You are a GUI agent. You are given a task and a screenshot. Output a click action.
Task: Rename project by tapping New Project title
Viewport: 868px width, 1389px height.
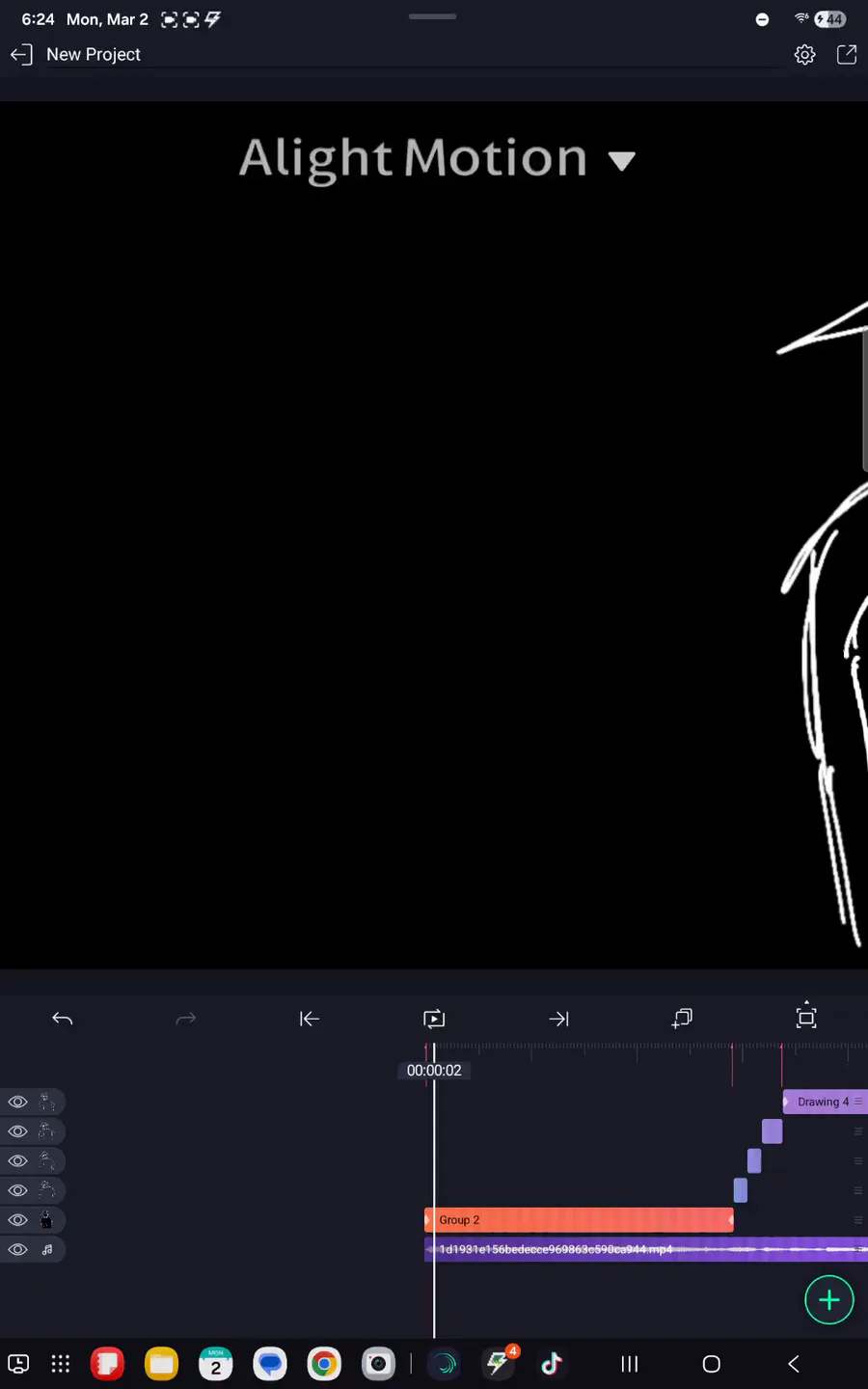[94, 55]
